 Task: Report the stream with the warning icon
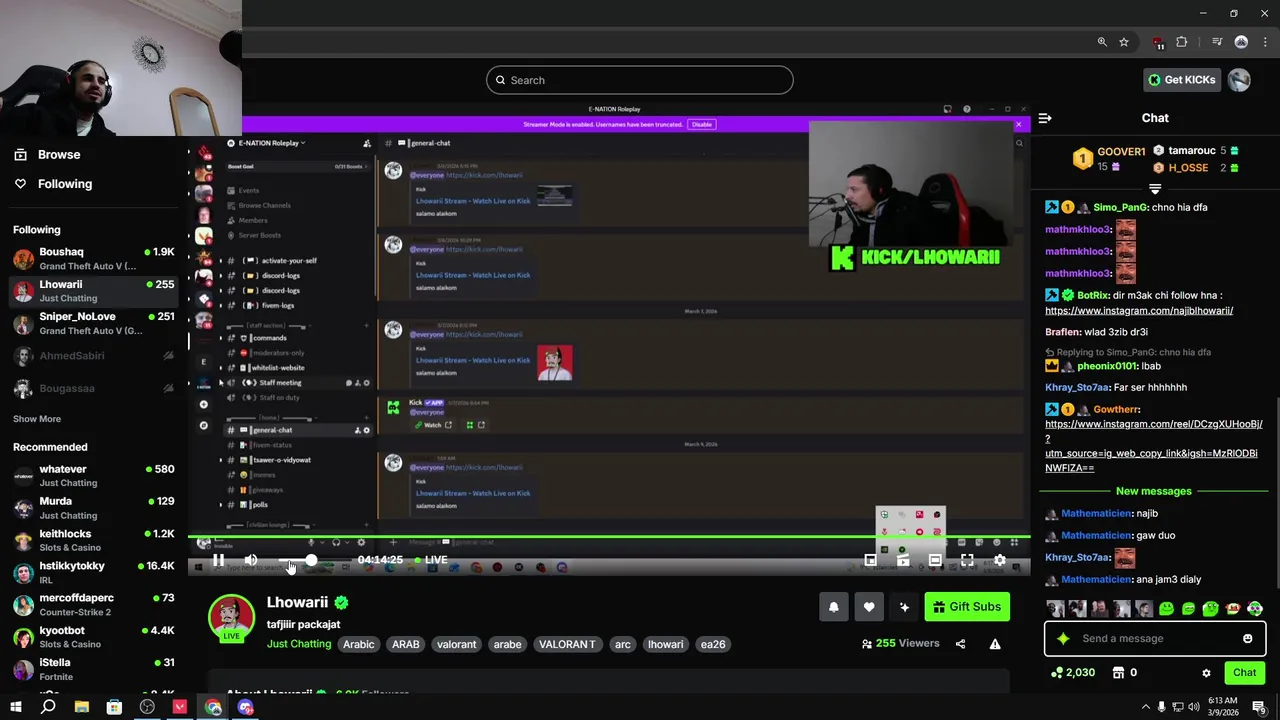pos(995,644)
